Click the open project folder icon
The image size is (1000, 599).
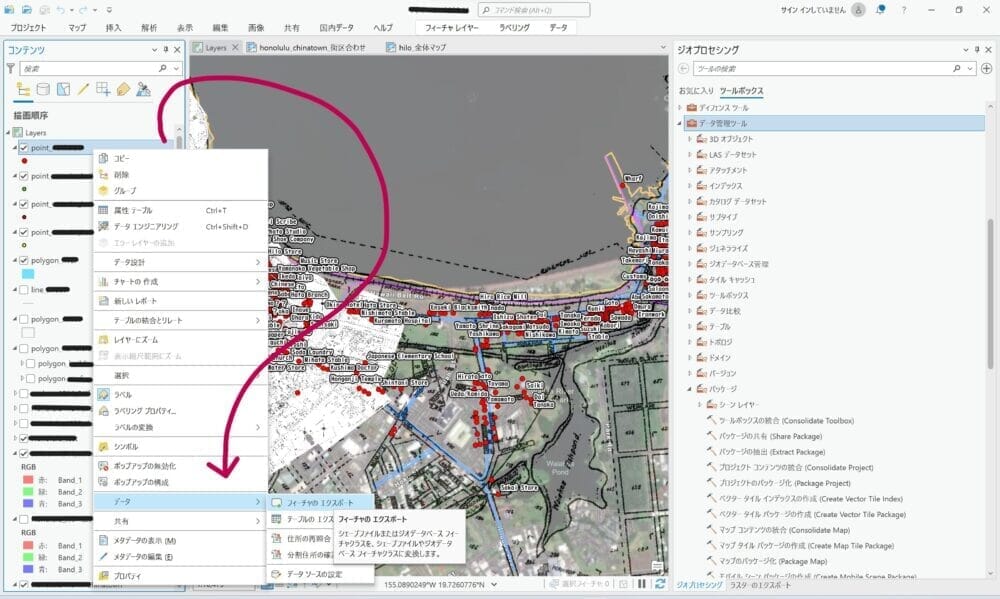[27, 10]
